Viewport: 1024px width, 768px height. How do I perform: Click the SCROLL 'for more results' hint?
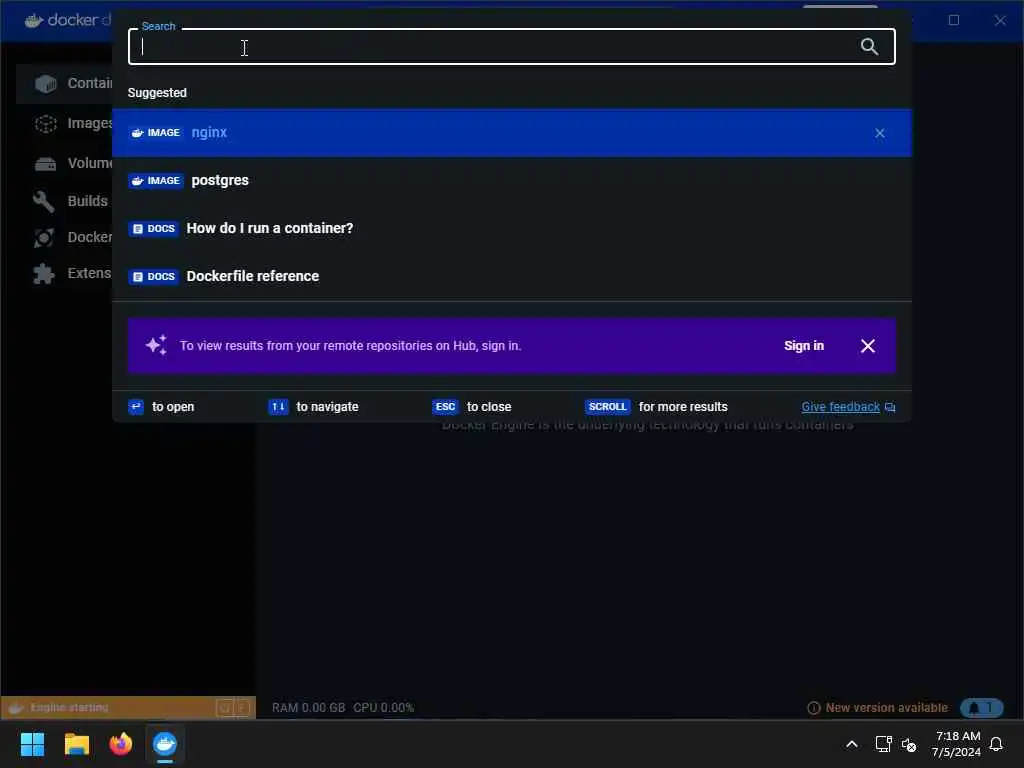(656, 407)
